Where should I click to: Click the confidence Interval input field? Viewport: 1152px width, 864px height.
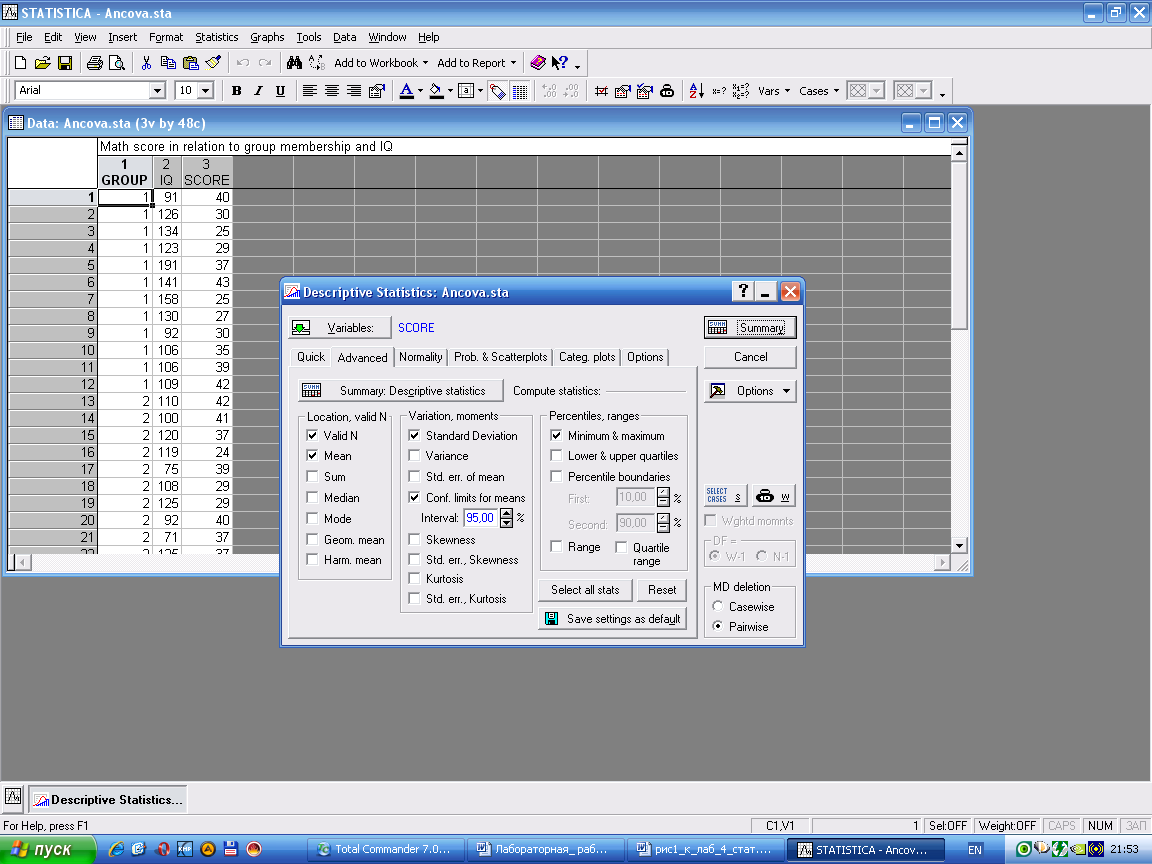point(480,518)
